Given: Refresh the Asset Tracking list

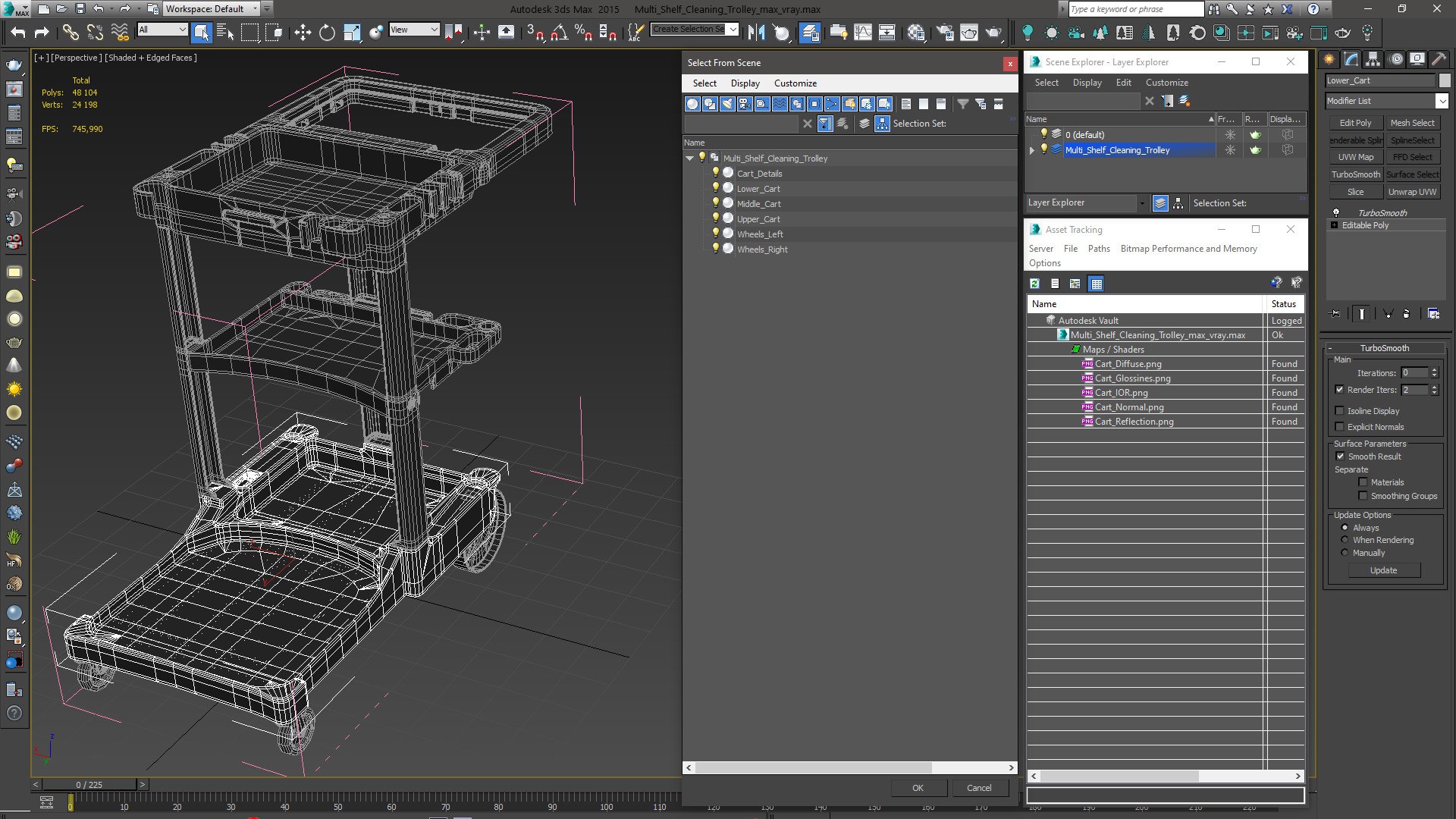Looking at the screenshot, I should point(1034,284).
